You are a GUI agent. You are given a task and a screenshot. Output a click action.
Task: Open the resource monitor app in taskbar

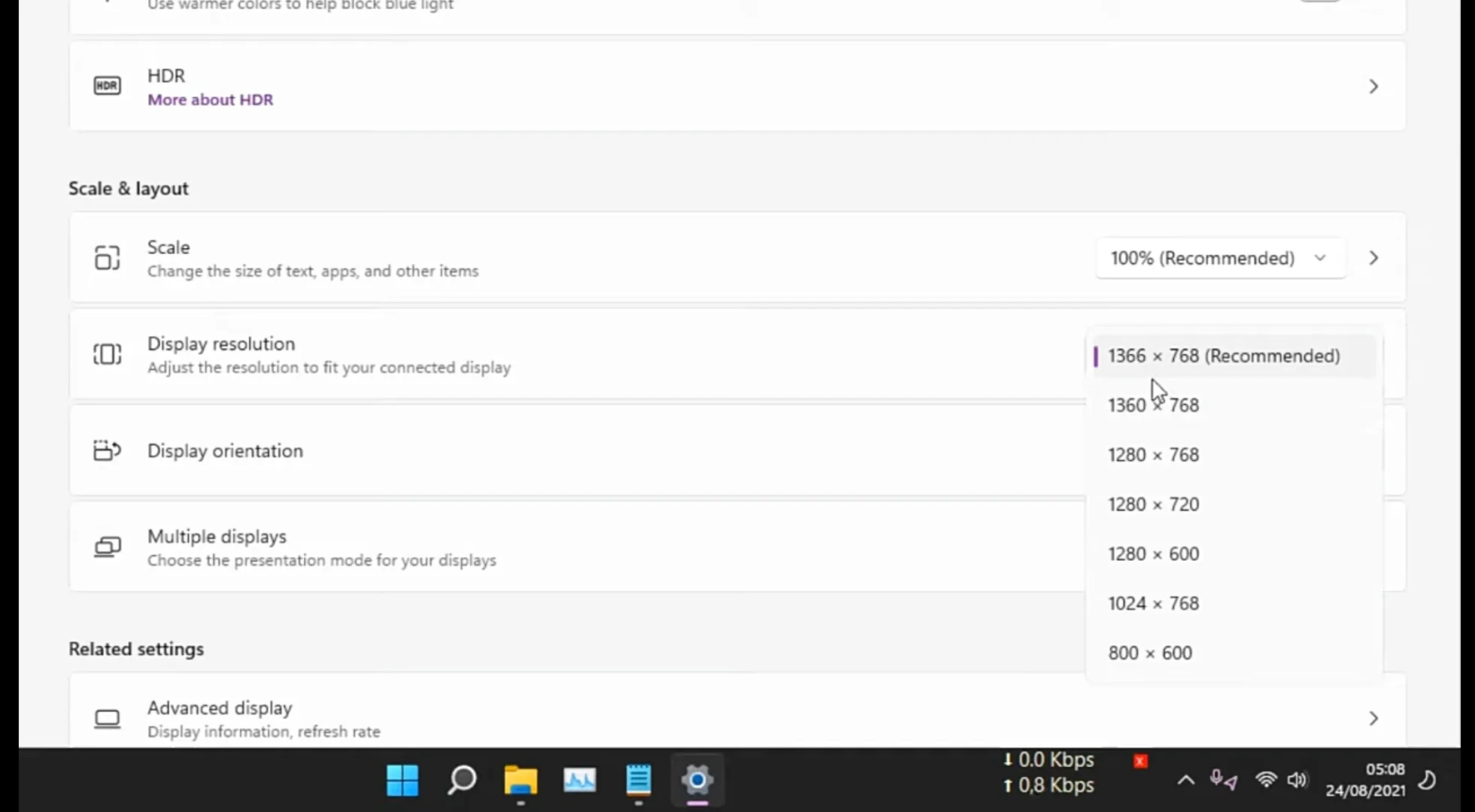(x=579, y=780)
